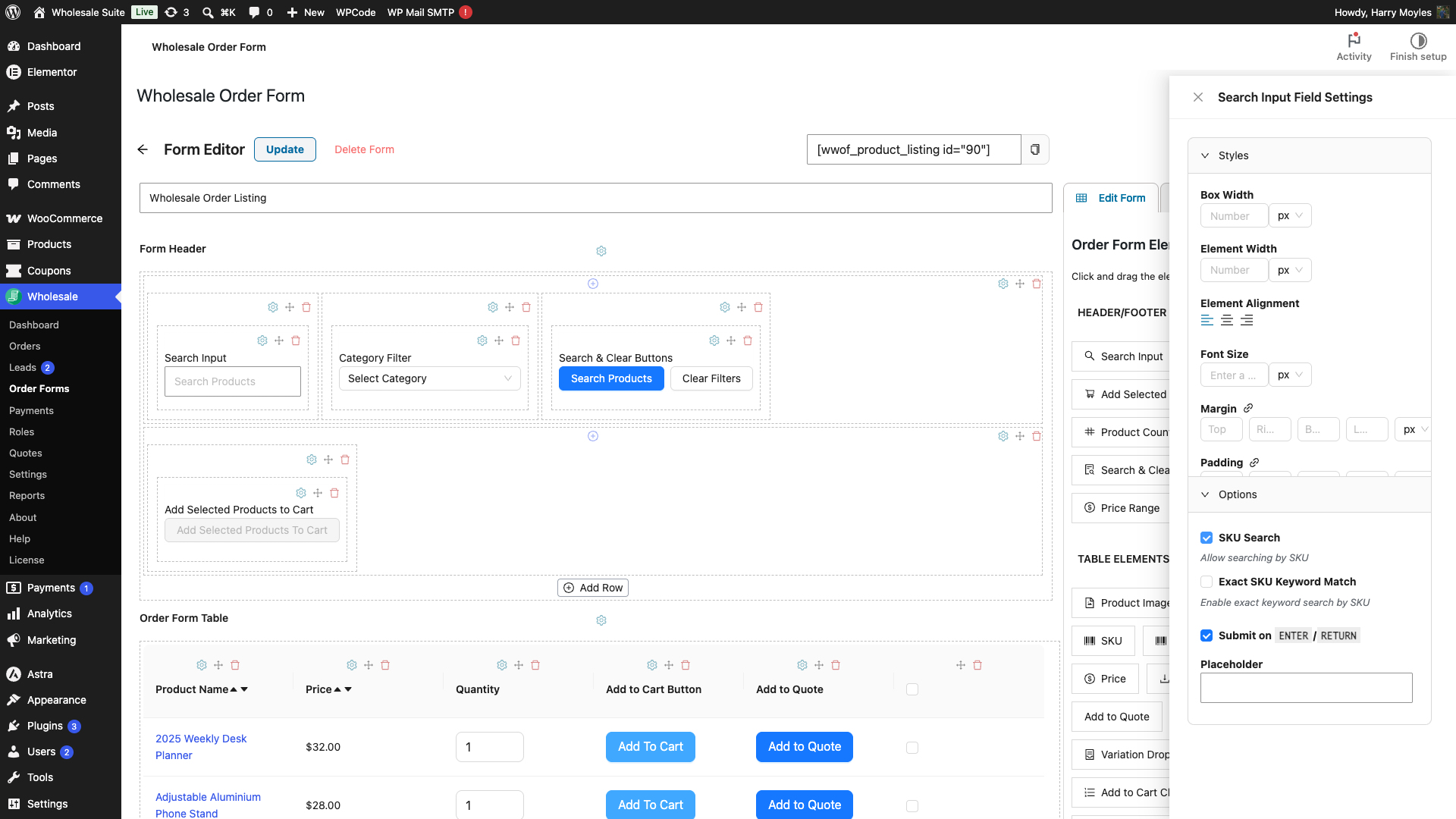1456x819 pixels.
Task: Open settings for Add Selected Products to Cart
Action: 301,493
